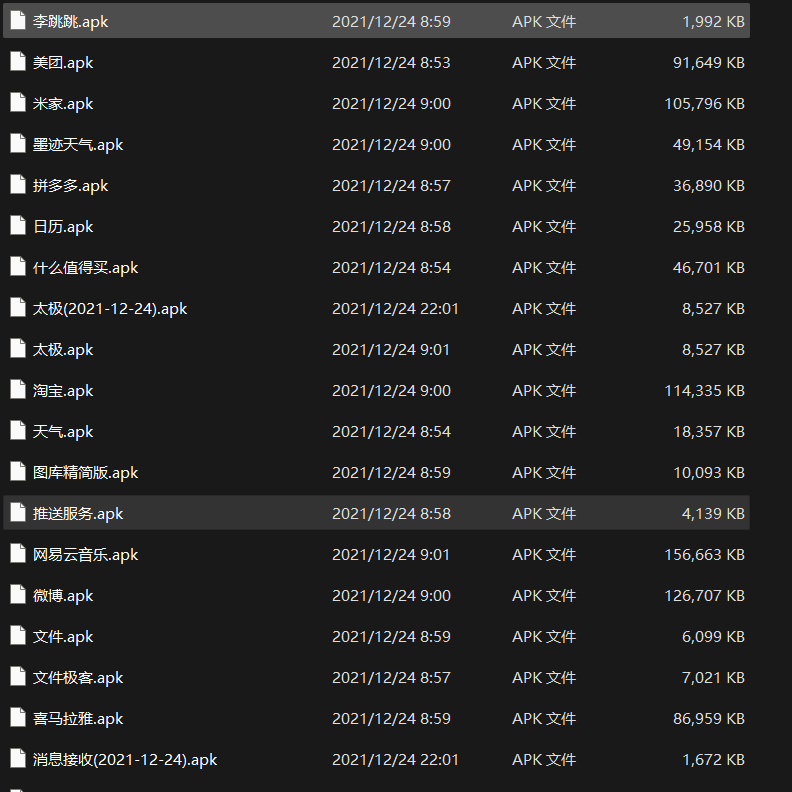Viewport: 792px width, 792px height.
Task: Click the file icon next to 淘宝.apk
Action: (17, 390)
